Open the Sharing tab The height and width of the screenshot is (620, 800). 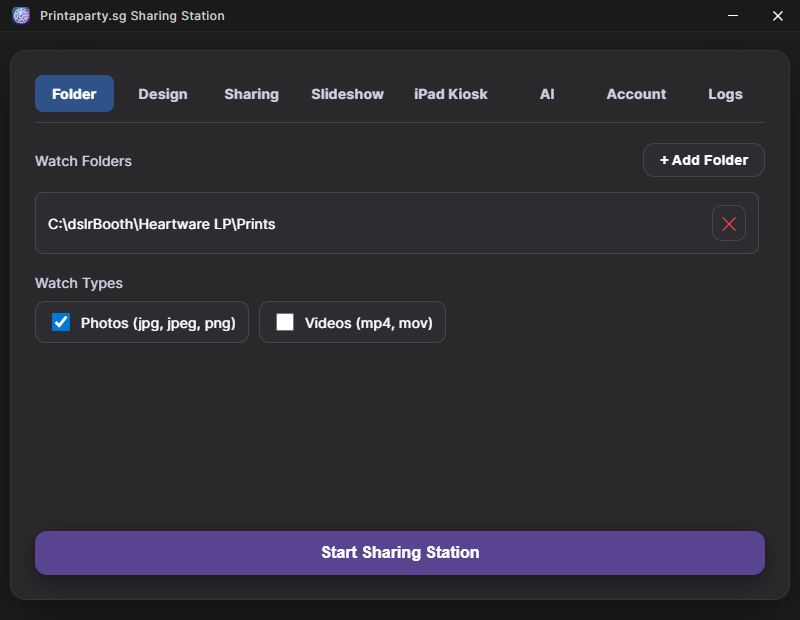point(251,94)
